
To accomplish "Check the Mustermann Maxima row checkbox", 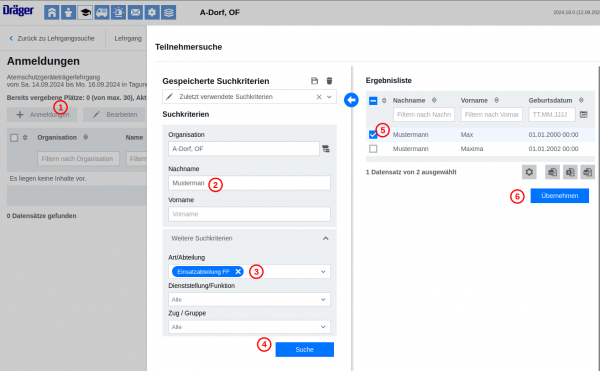I will pyautogui.click(x=373, y=149).
